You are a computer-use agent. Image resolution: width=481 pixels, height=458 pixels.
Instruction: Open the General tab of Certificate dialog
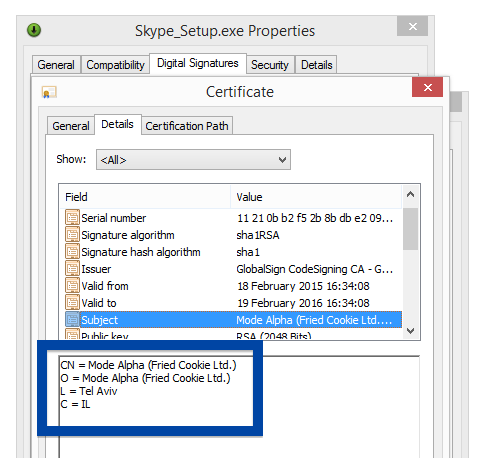click(x=71, y=126)
